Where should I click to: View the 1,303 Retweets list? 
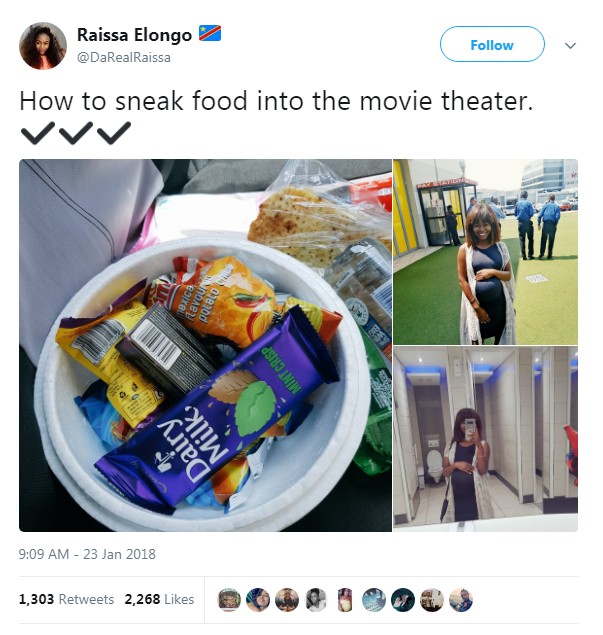click(x=66, y=599)
